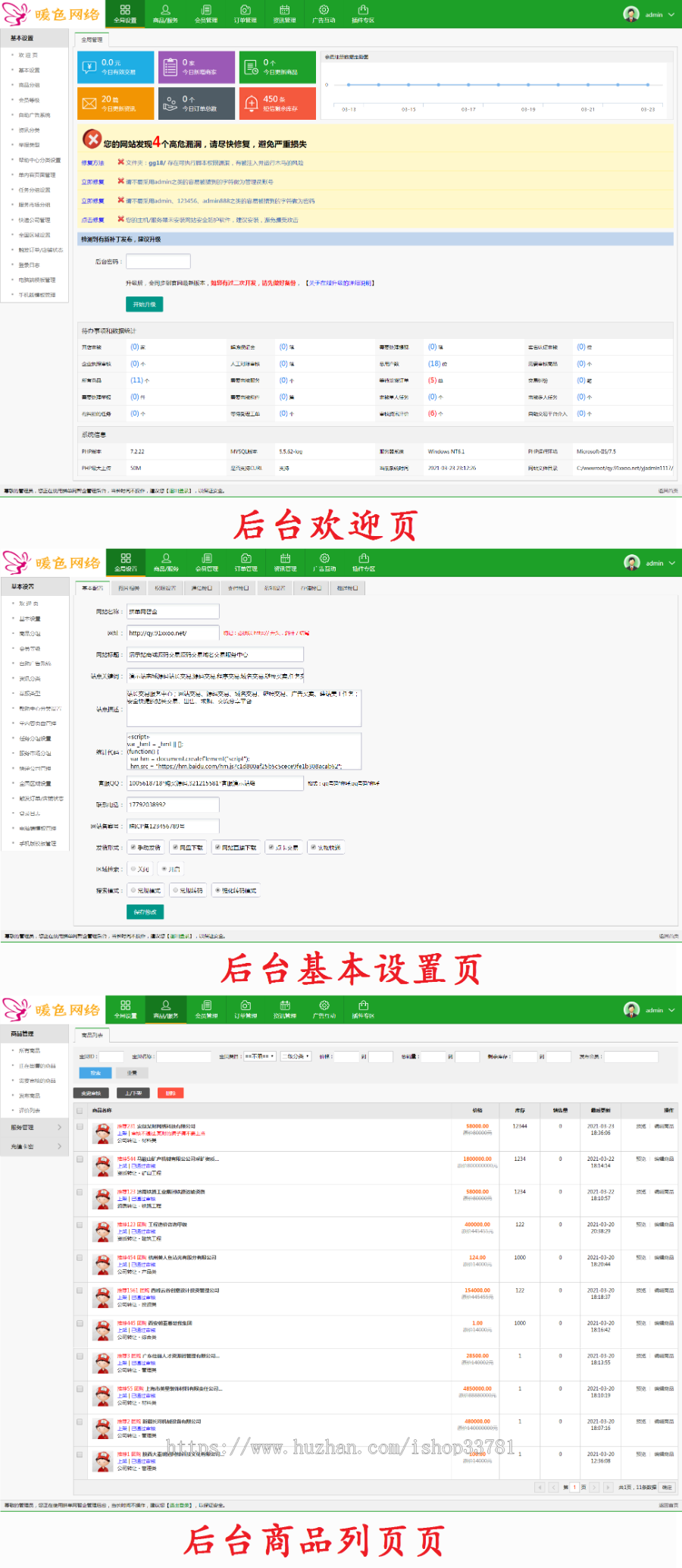
Task: Click the green 保存修改 button
Action: (x=145, y=912)
